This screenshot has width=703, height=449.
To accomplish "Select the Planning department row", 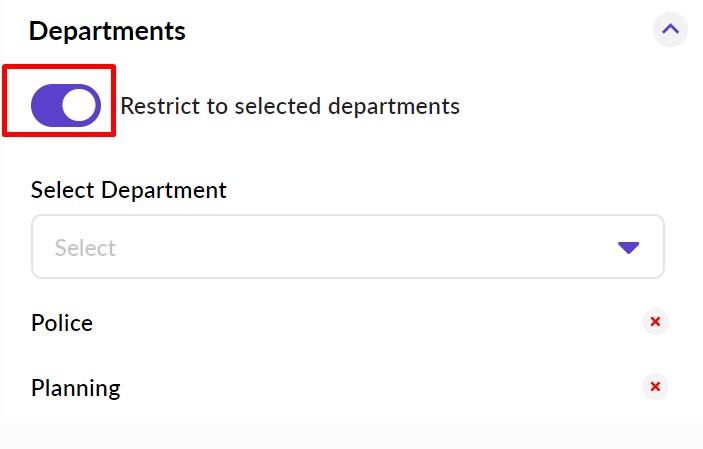I will click(x=300, y=388).
